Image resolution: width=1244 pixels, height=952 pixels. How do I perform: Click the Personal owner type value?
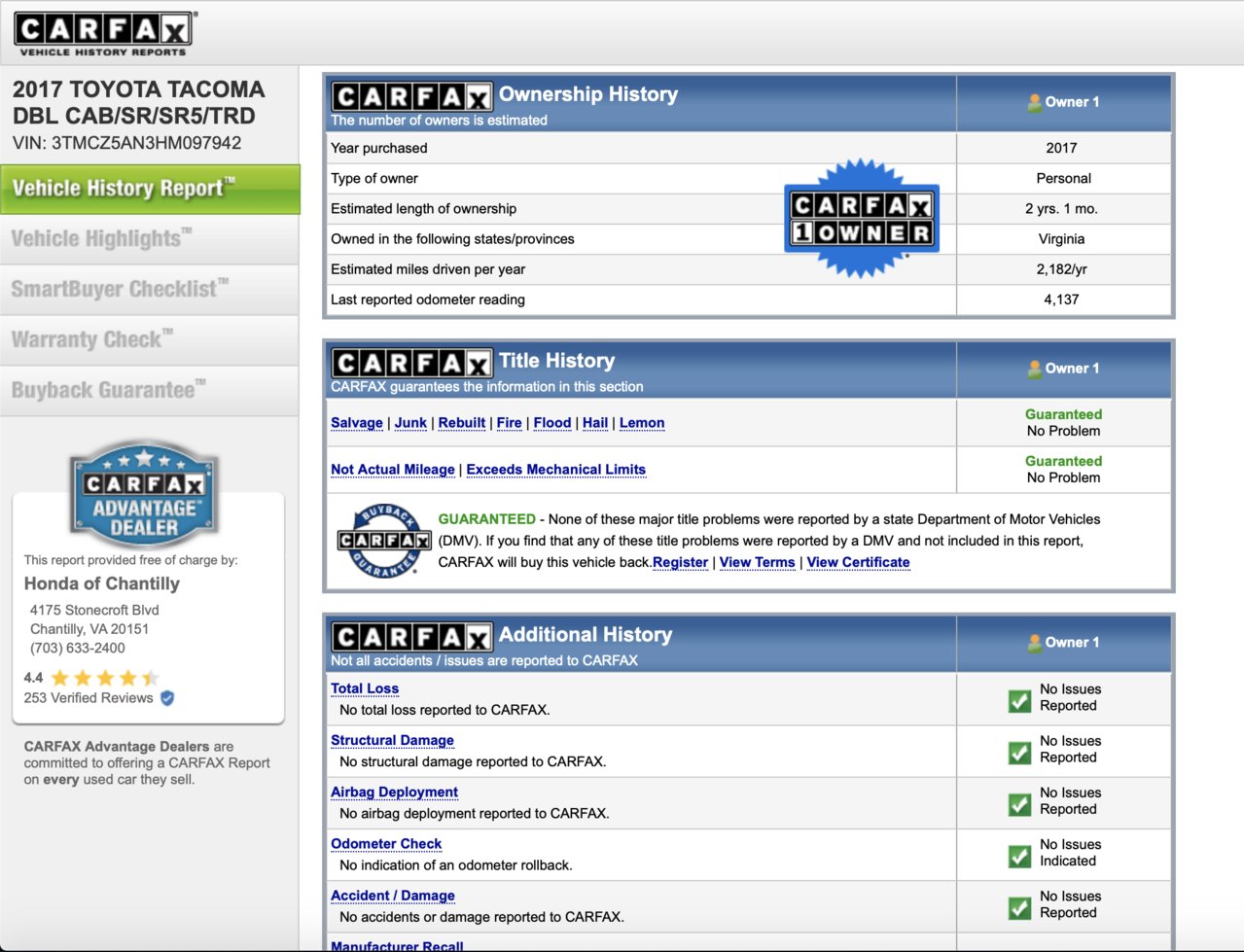pyautogui.click(x=1063, y=179)
